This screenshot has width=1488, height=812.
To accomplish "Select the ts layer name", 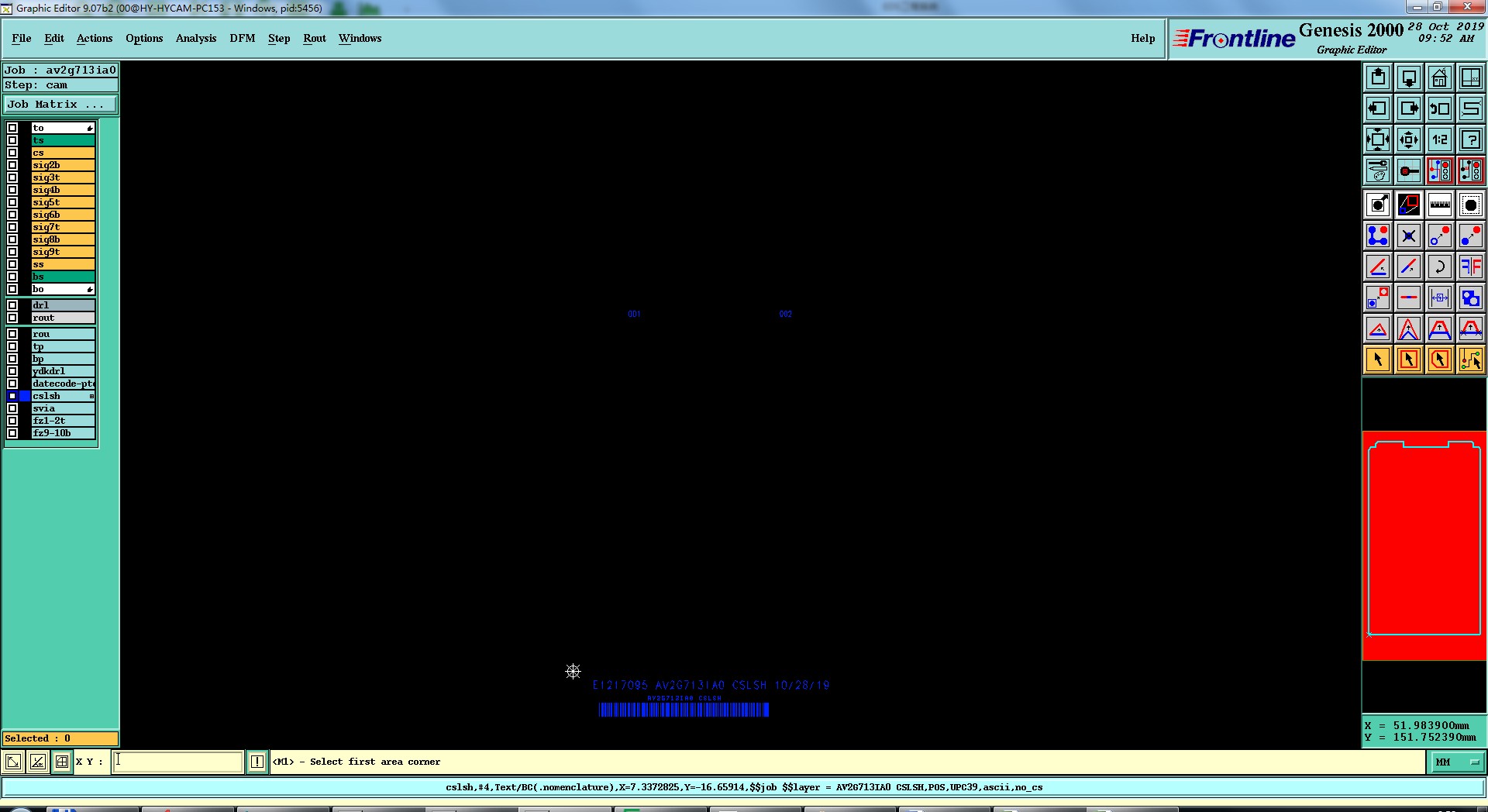I will pyautogui.click(x=63, y=140).
